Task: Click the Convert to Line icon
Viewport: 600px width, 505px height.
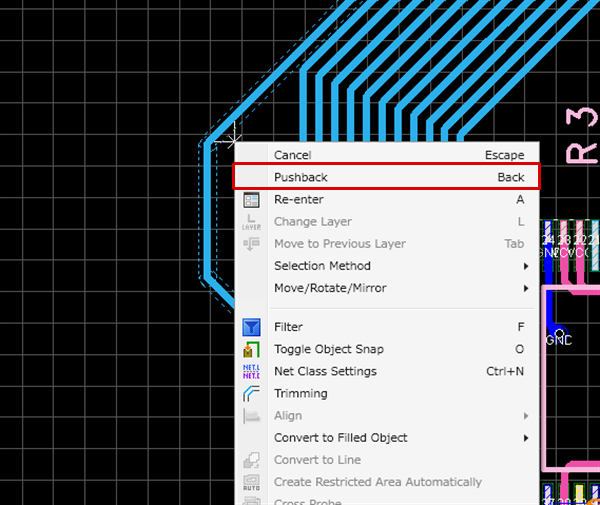Action: pos(252,460)
